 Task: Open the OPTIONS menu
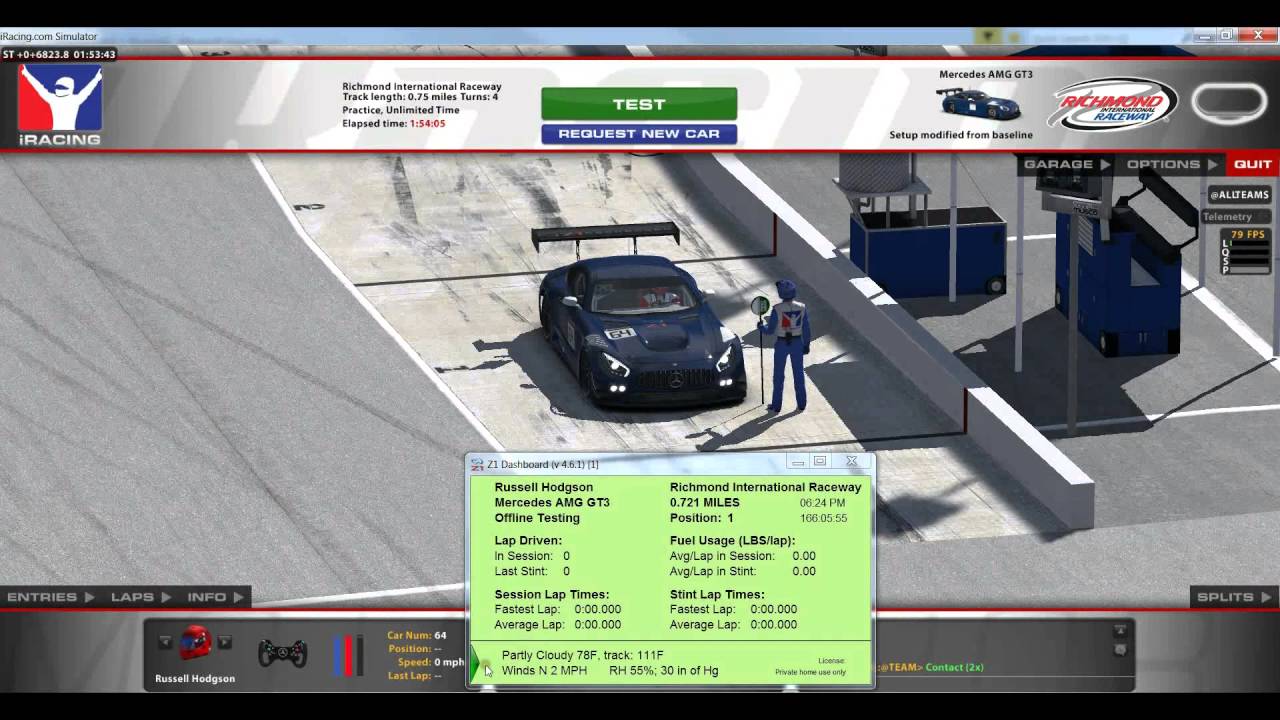pos(1172,164)
